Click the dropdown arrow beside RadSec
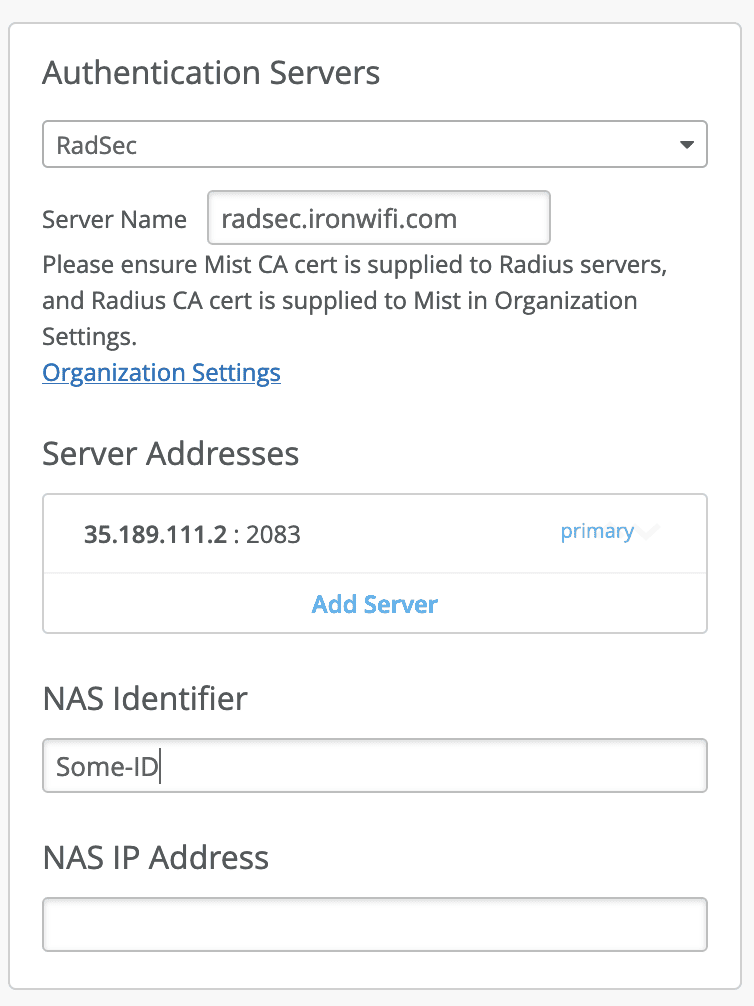Screen dimensions: 754x1006 (x=687, y=145)
